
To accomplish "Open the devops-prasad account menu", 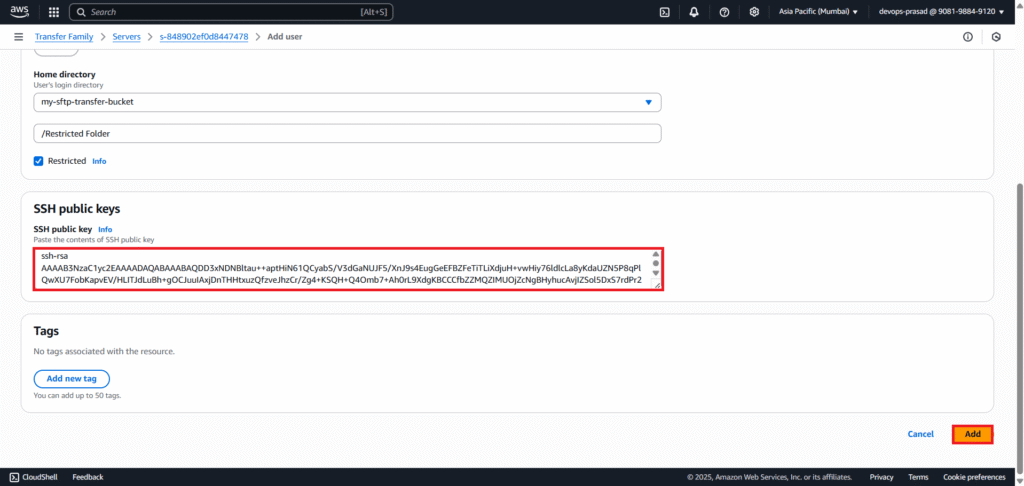I will click(942, 12).
